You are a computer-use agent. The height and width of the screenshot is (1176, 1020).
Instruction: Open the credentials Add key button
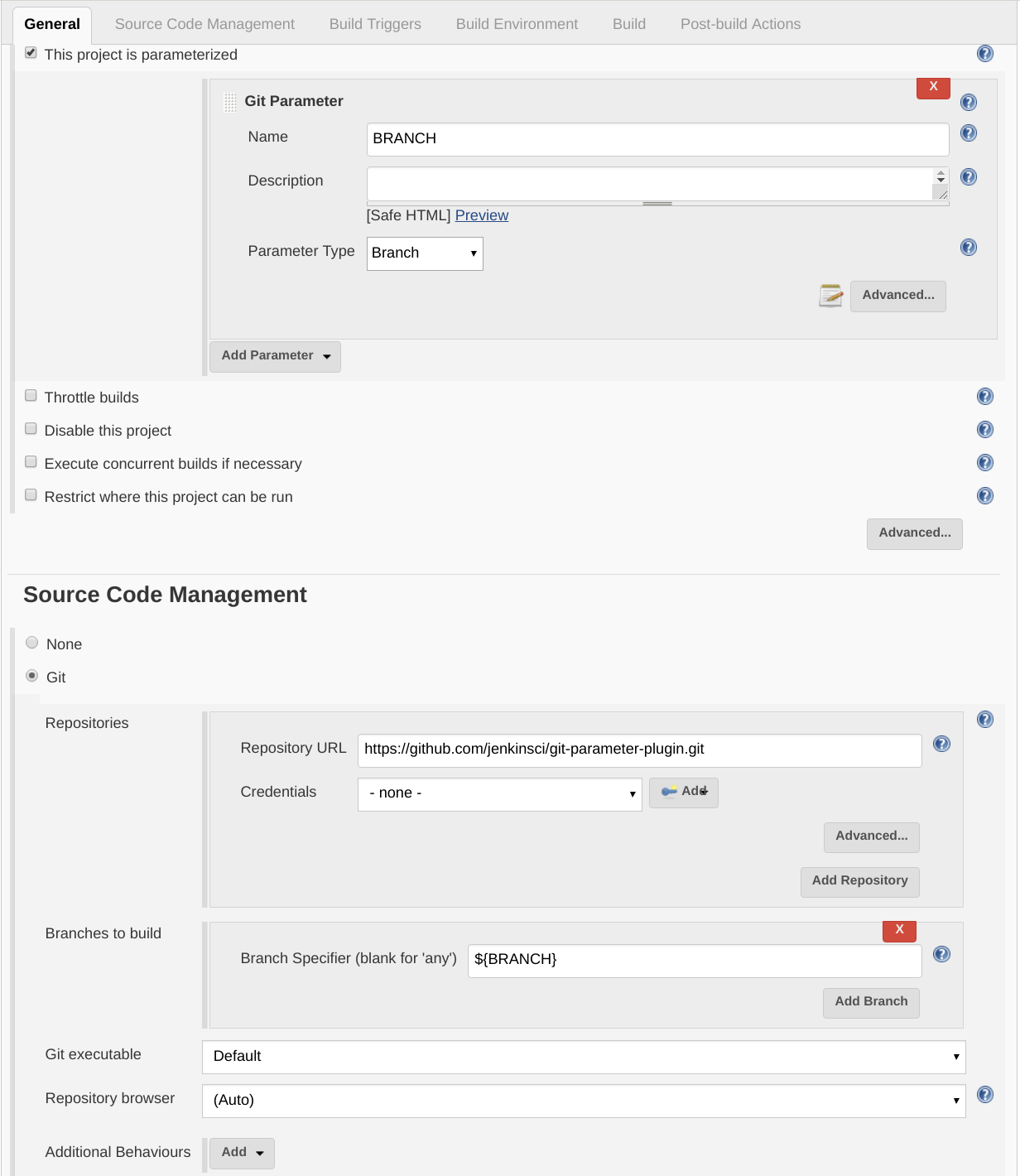click(684, 793)
